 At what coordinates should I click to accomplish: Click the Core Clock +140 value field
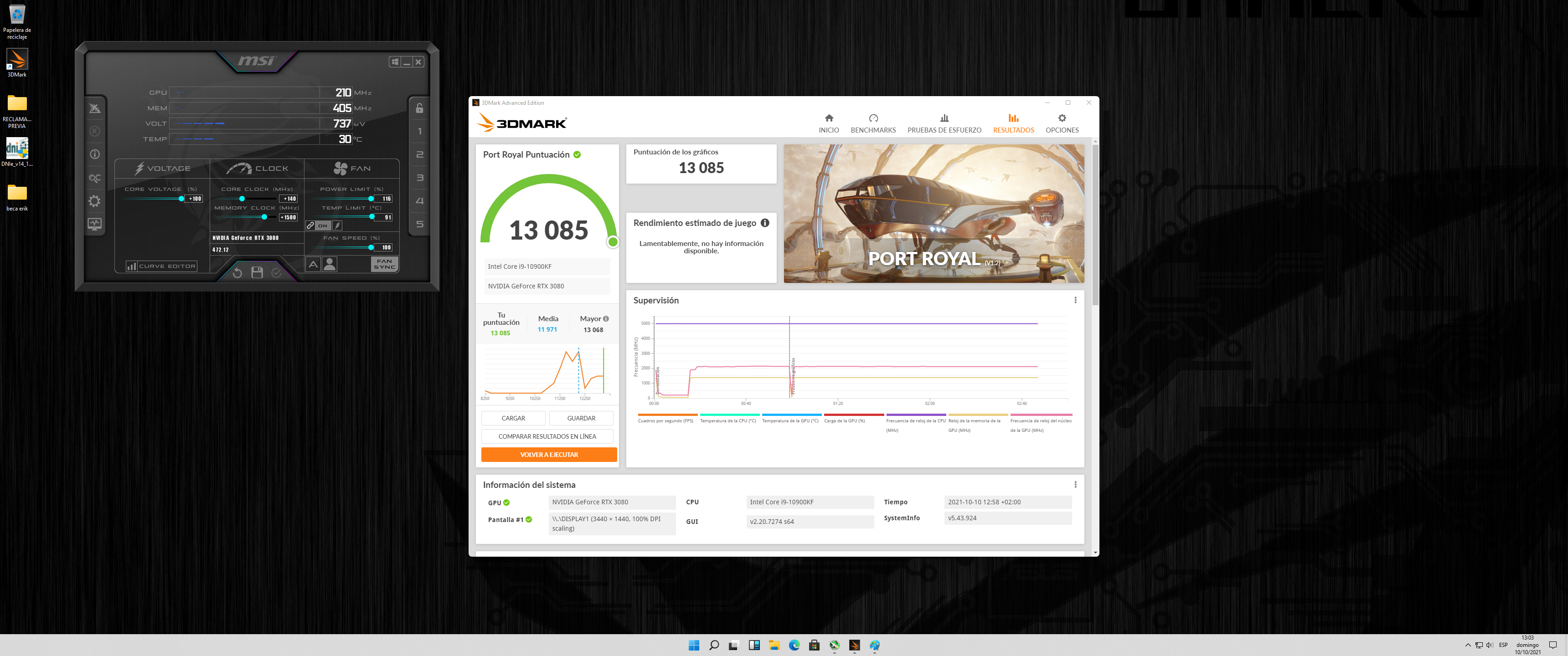[289, 199]
